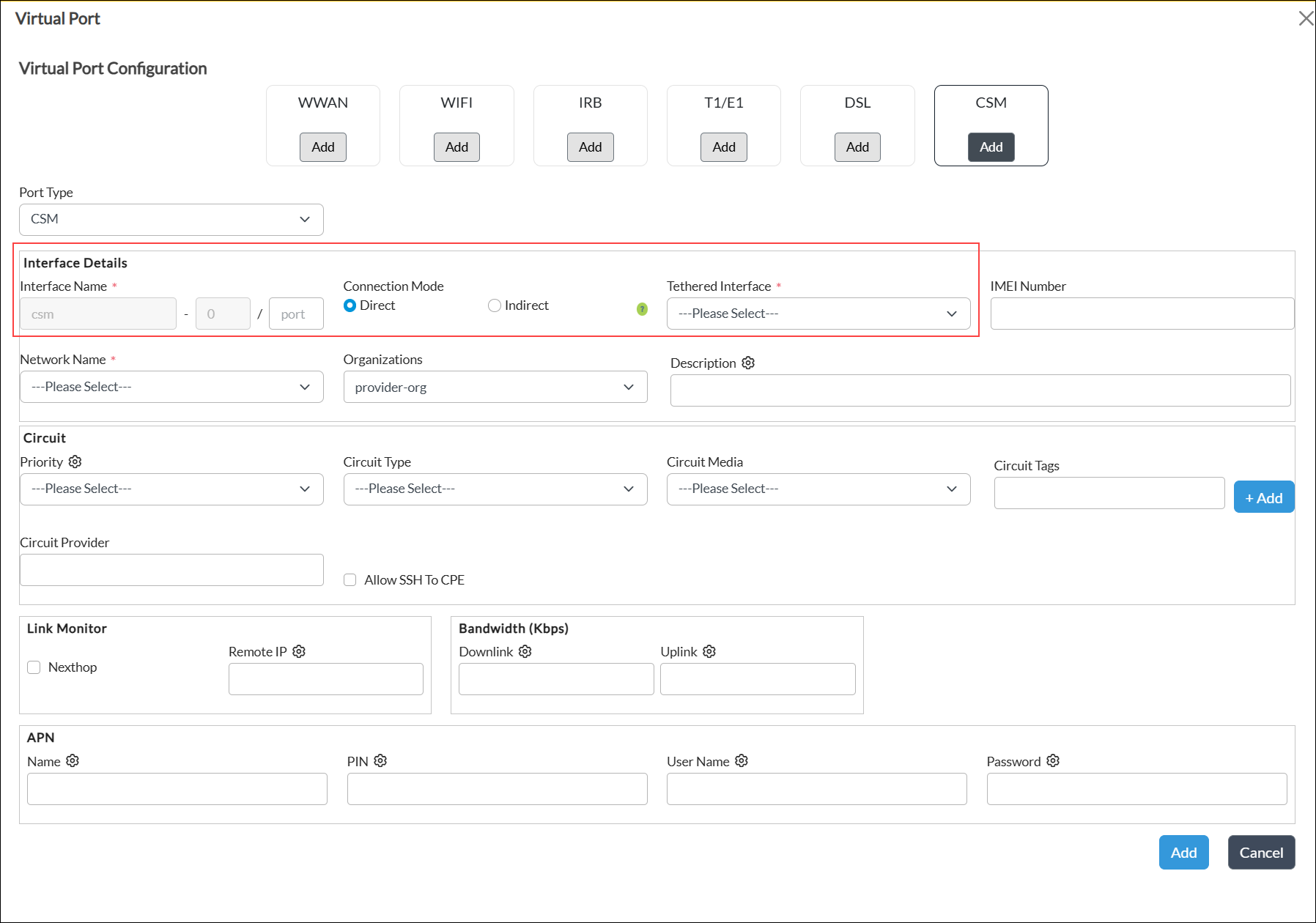This screenshot has width=1316, height=923.
Task: Add a DSL virtual port
Action: [x=857, y=147]
